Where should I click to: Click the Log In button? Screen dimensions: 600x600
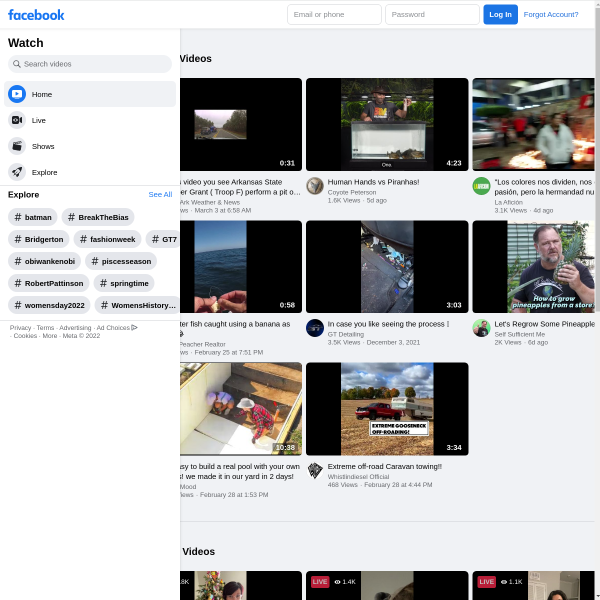point(500,15)
